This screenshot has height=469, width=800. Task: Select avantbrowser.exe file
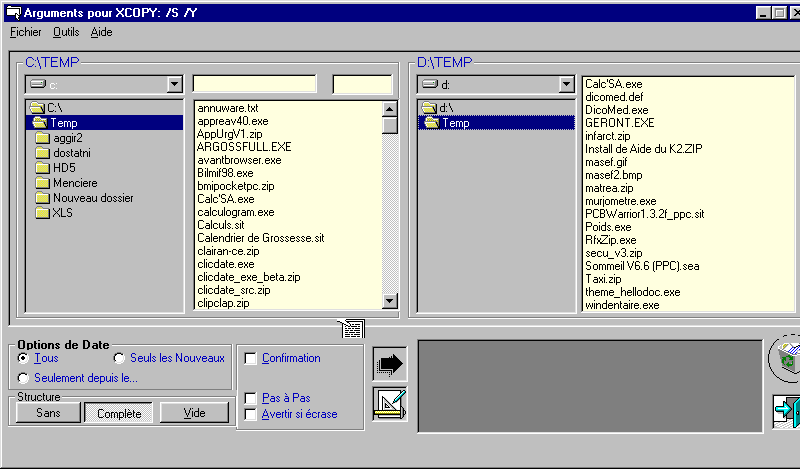coord(239,160)
